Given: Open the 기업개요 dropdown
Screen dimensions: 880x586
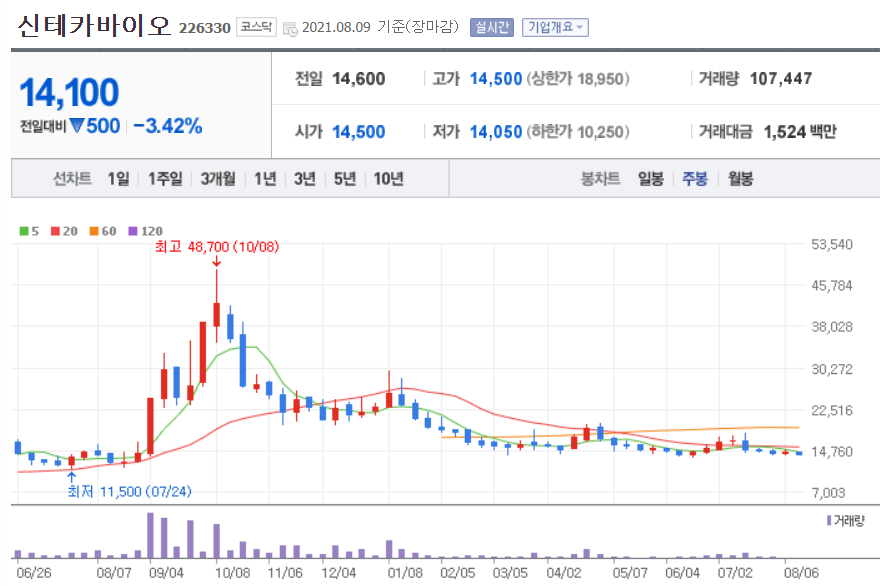Looking at the screenshot, I should click(555, 27).
